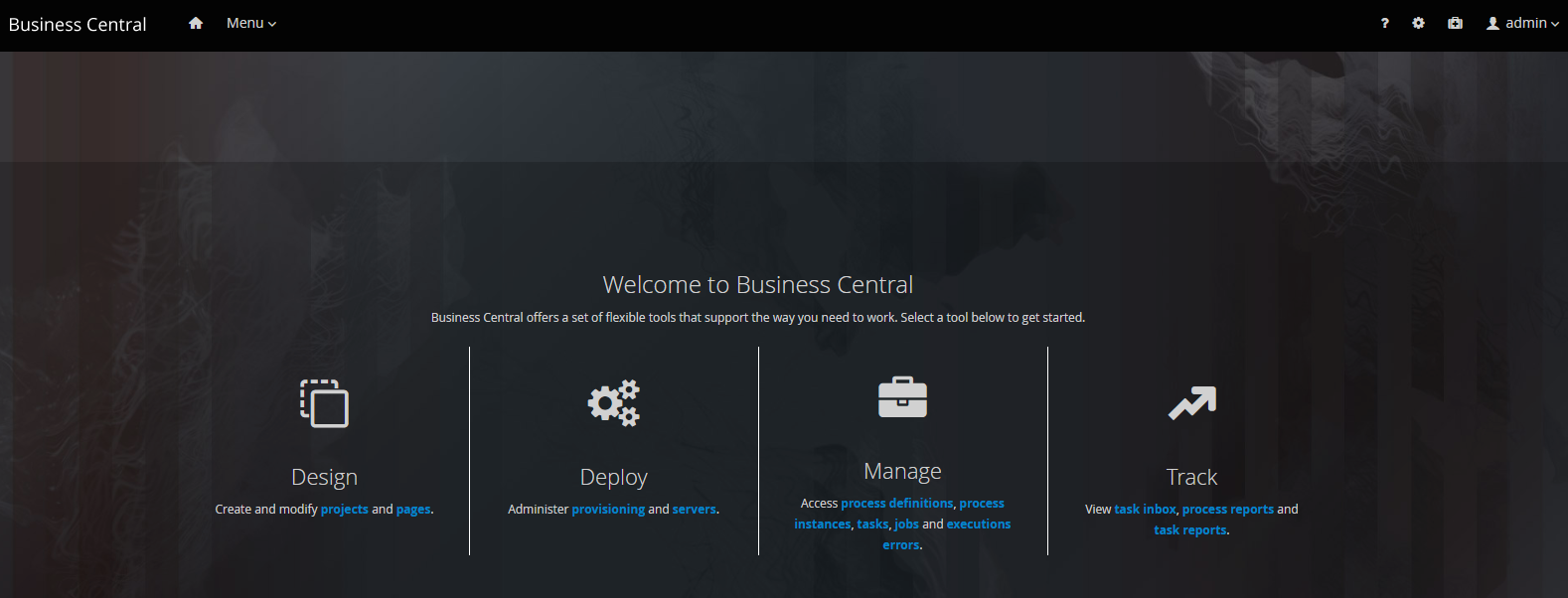Open the Menu dropdown
This screenshot has width=1568, height=598.
pos(251,23)
